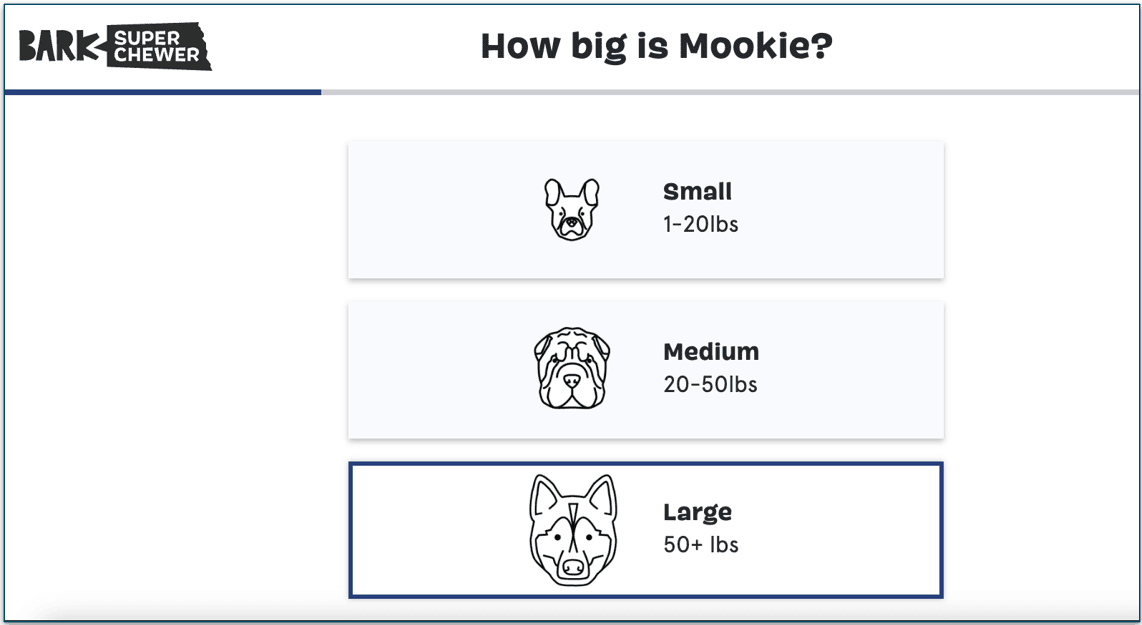Select the Small 1-20lbs size option
This screenshot has height=625, width=1142.
point(645,208)
